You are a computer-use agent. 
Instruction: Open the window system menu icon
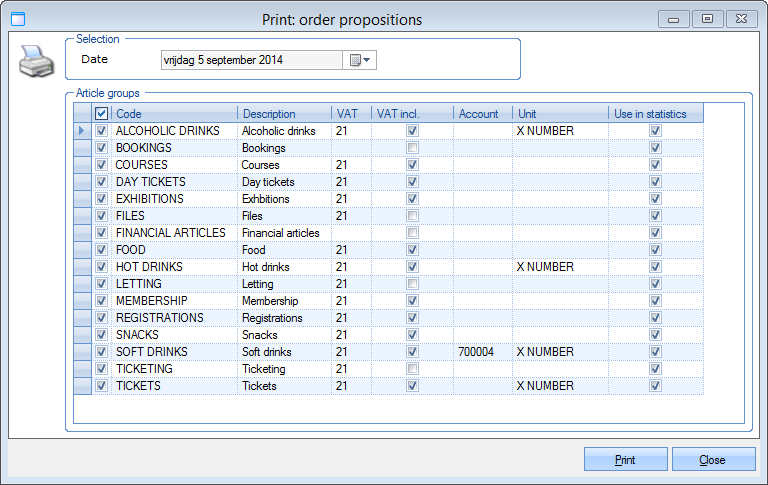click(17, 19)
